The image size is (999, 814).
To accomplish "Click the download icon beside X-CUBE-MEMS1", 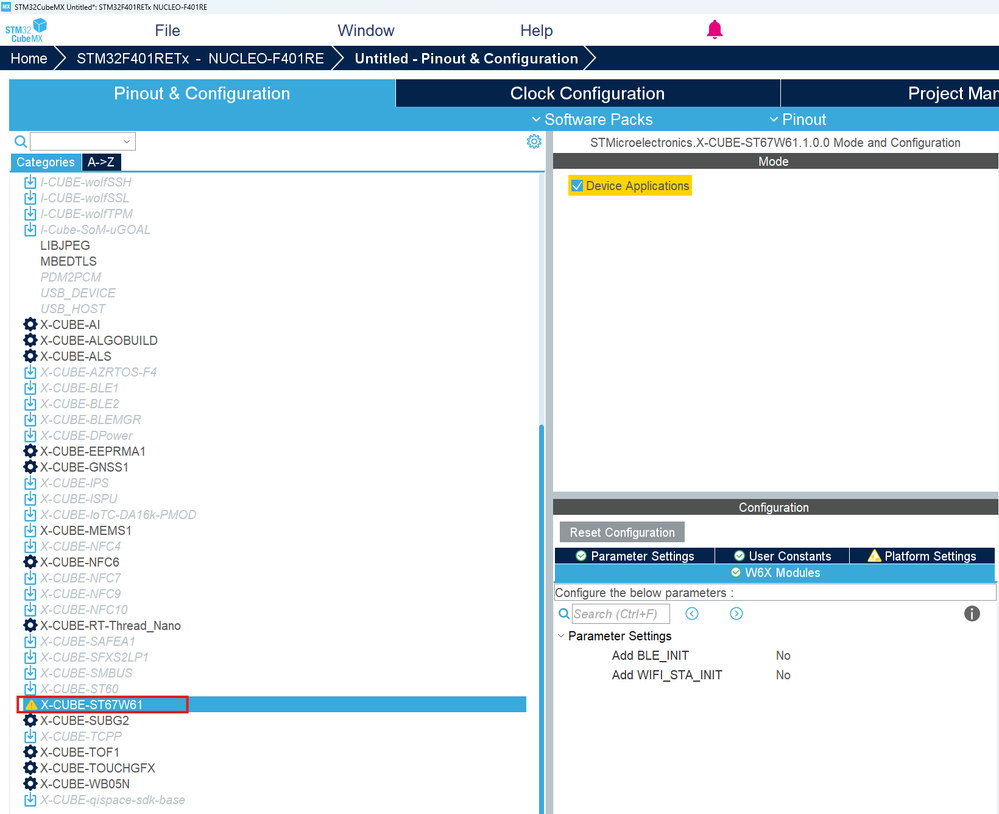I will pyautogui.click(x=30, y=531).
